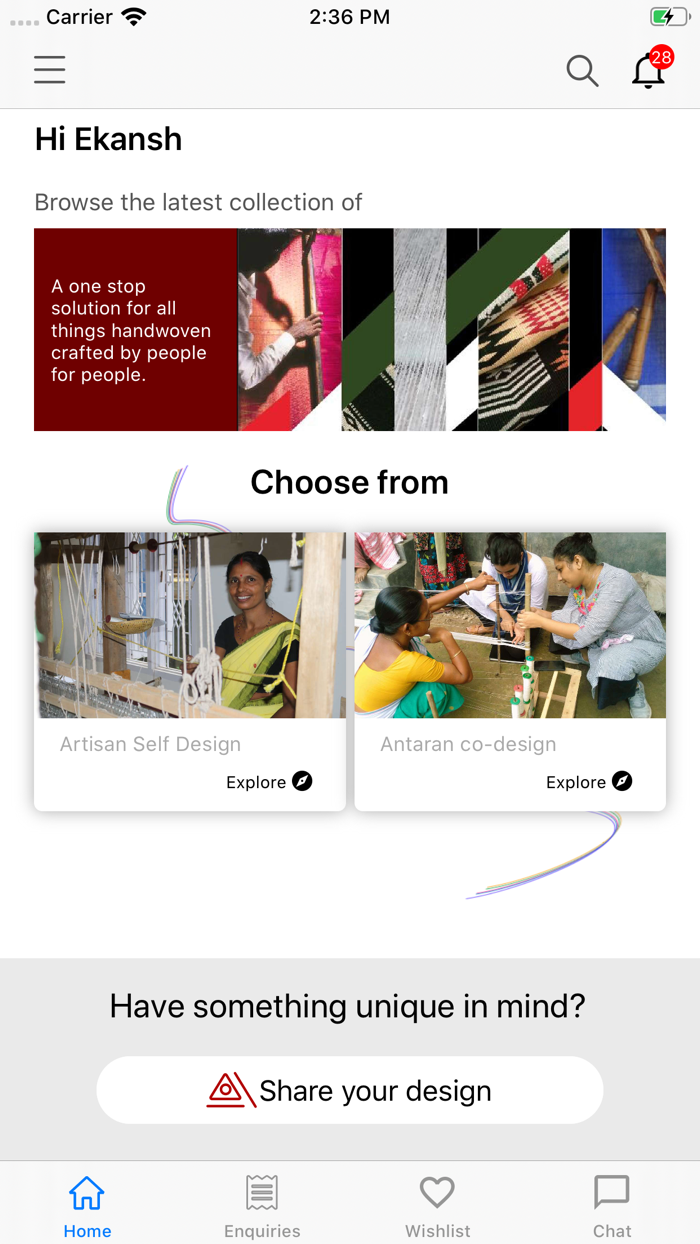Viewport: 700px width, 1244px height.
Task: Tap the Home house icon
Action: (87, 1192)
